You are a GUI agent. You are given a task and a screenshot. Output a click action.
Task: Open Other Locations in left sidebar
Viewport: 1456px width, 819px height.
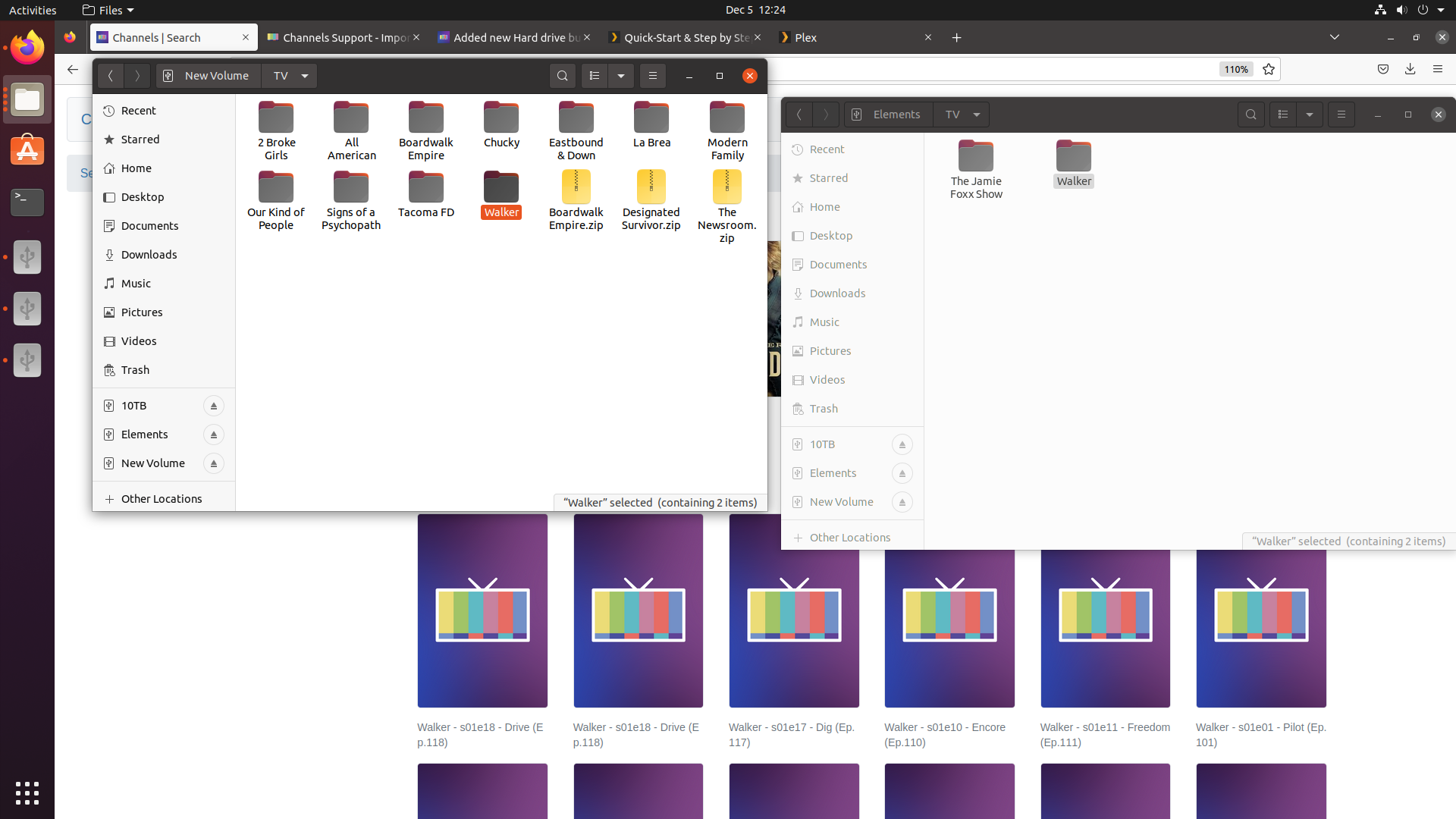coord(162,499)
